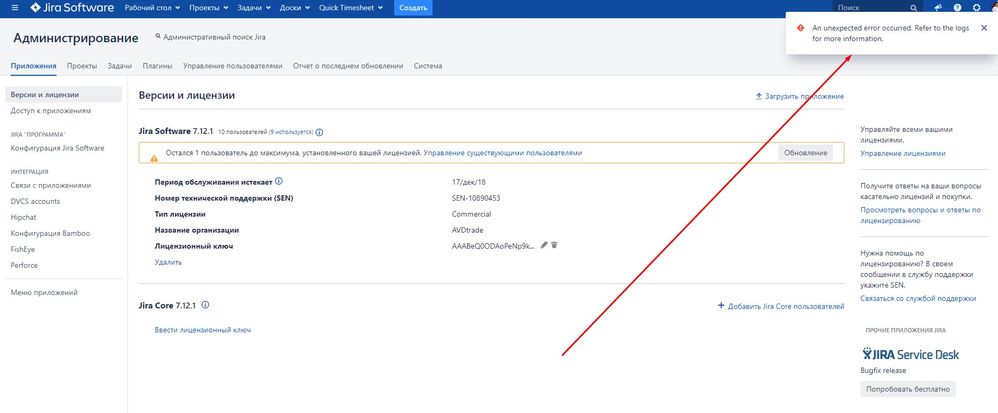Viewport: 998px width, 413px height.
Task: Open Меню приложений sidebar item
Action: click(44, 293)
